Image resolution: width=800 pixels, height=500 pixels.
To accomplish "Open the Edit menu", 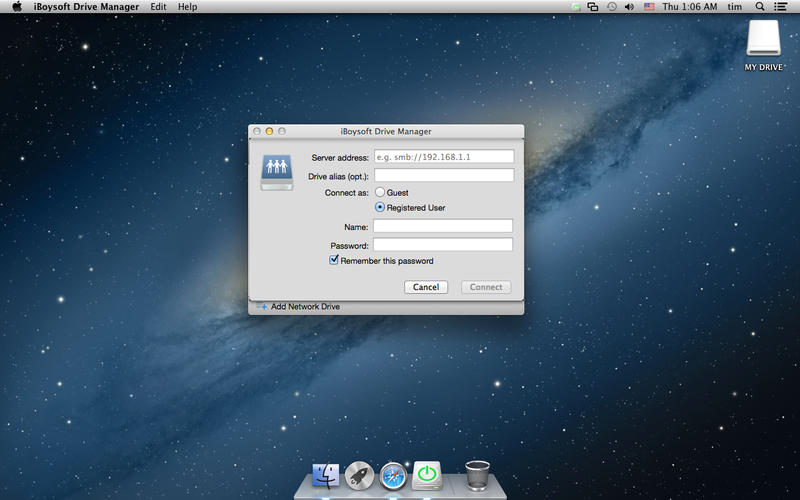I will point(158,7).
